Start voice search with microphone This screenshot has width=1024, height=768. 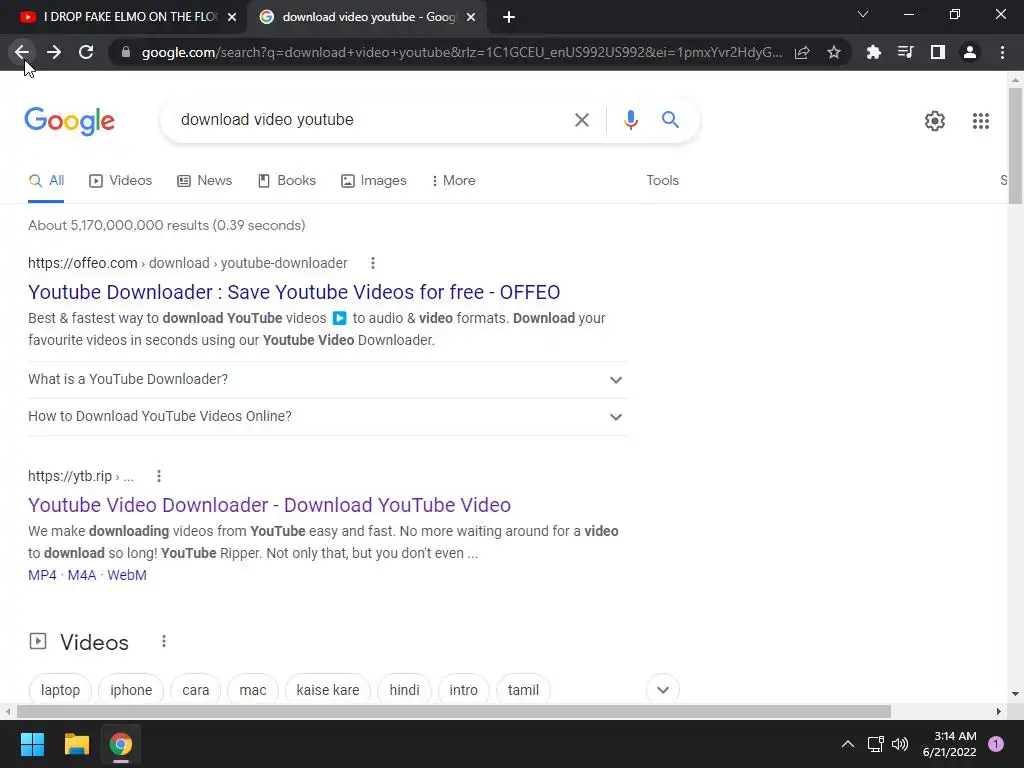(x=630, y=120)
